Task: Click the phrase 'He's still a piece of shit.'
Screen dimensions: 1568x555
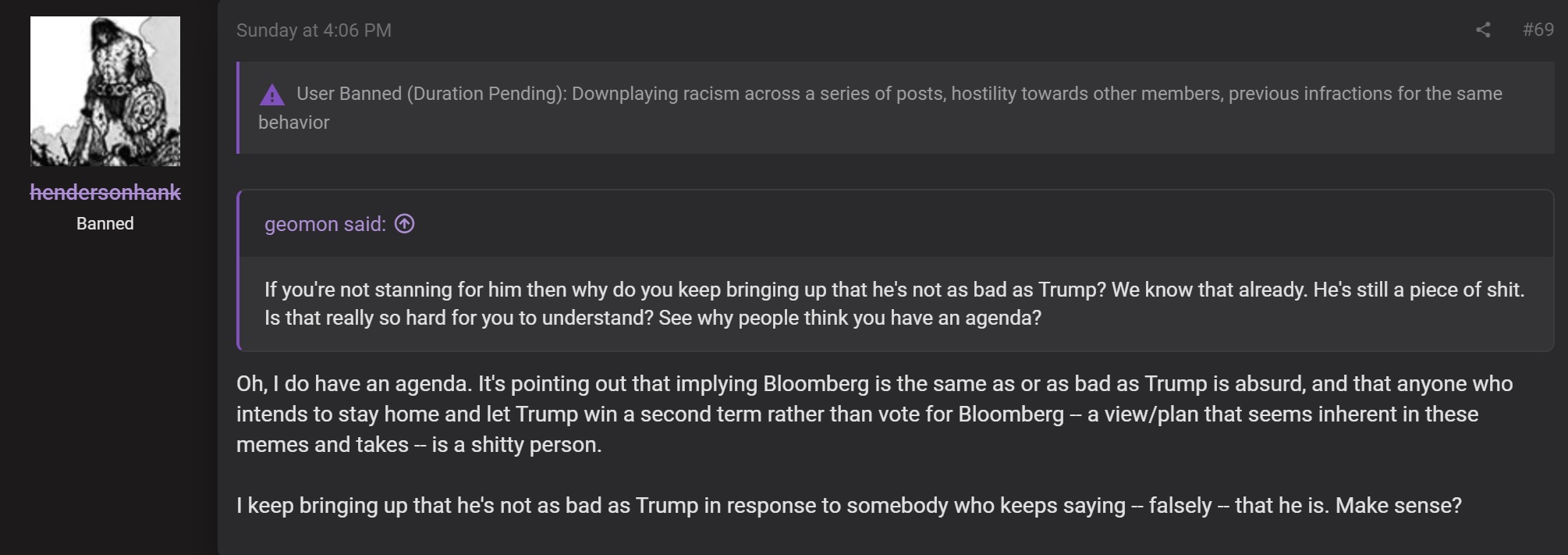Action: (x=1419, y=290)
